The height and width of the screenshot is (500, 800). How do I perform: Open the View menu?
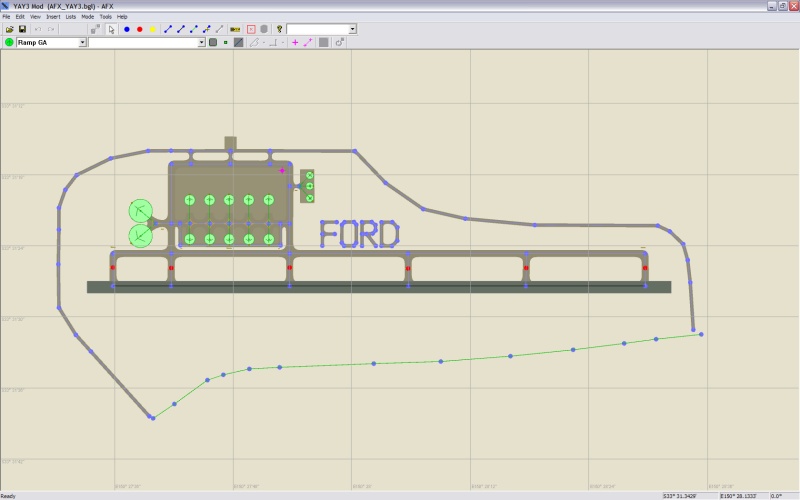coord(35,16)
